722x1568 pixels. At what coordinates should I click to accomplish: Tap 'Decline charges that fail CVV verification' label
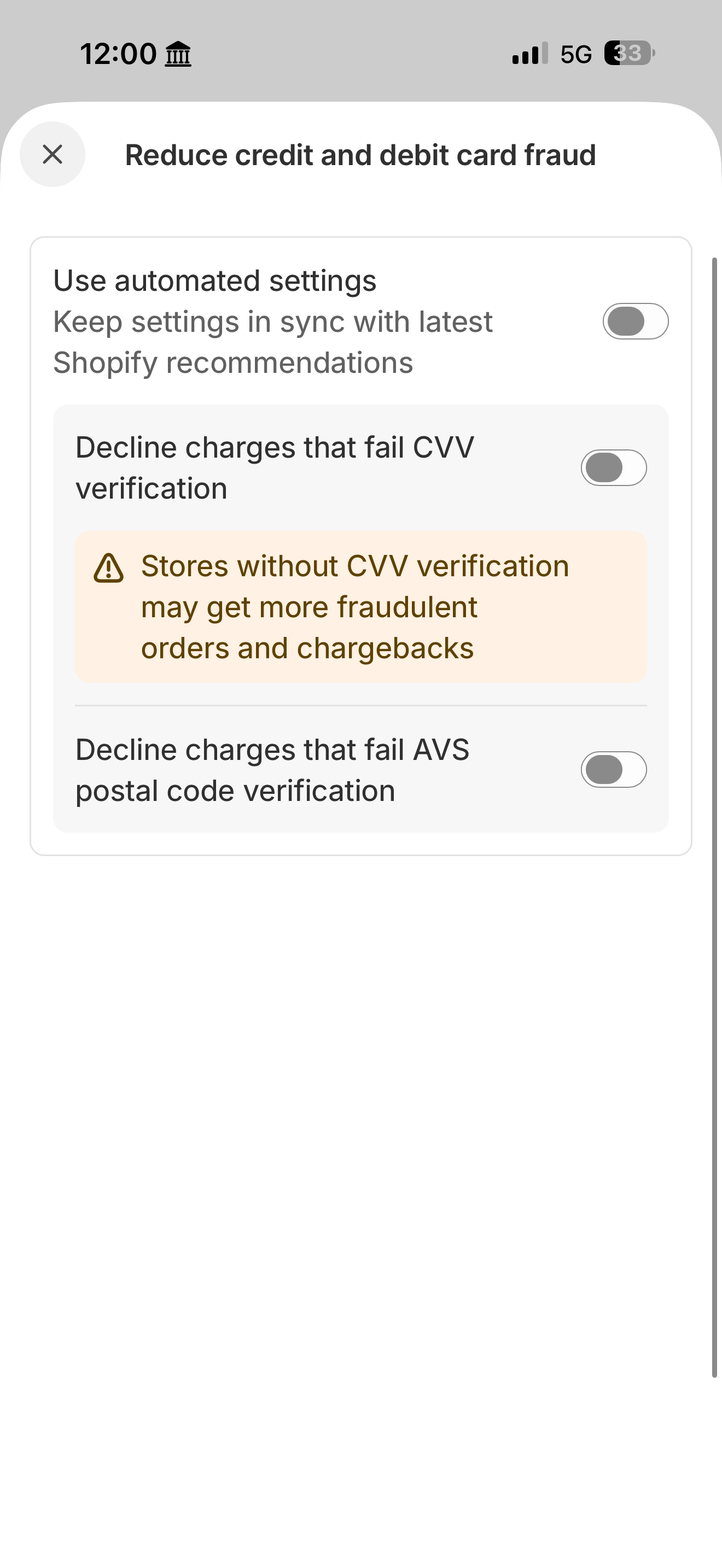274,467
